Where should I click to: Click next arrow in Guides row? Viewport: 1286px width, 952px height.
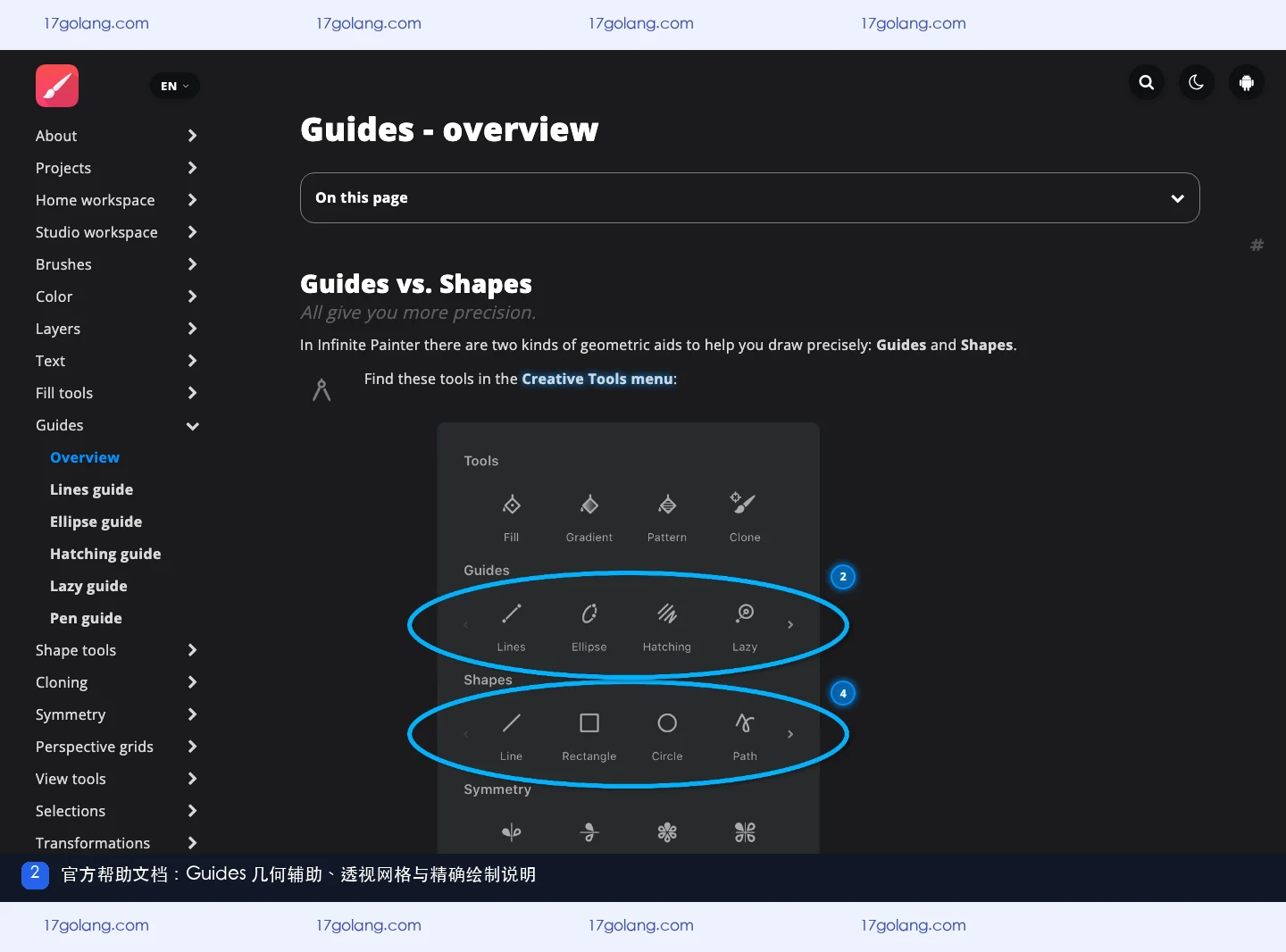click(790, 625)
